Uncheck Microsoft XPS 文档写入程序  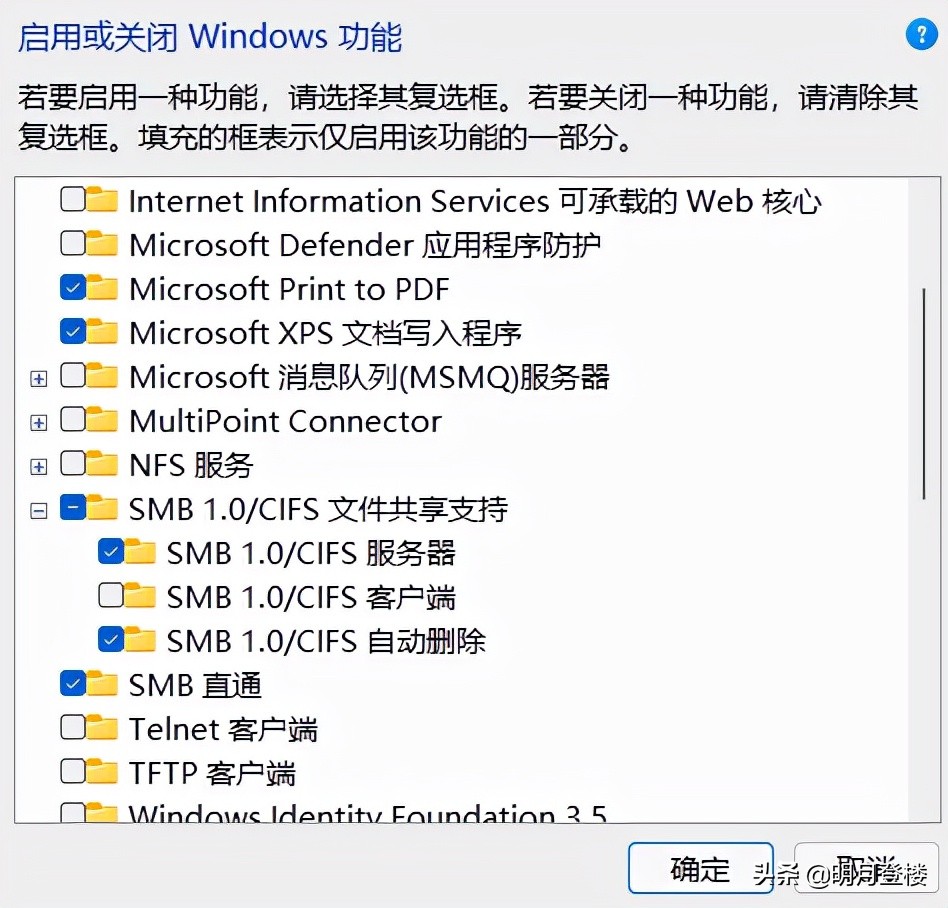point(72,332)
